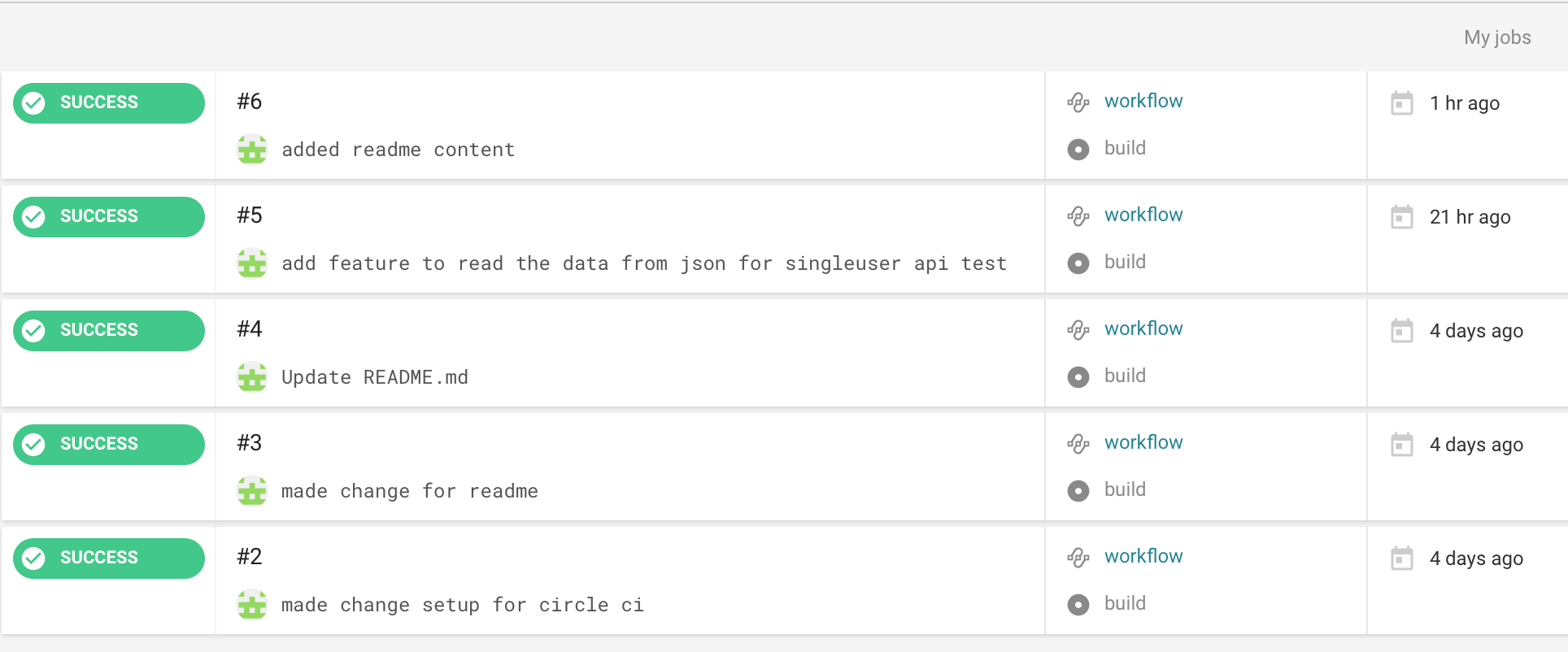Open commit about reading data from json

(643, 263)
